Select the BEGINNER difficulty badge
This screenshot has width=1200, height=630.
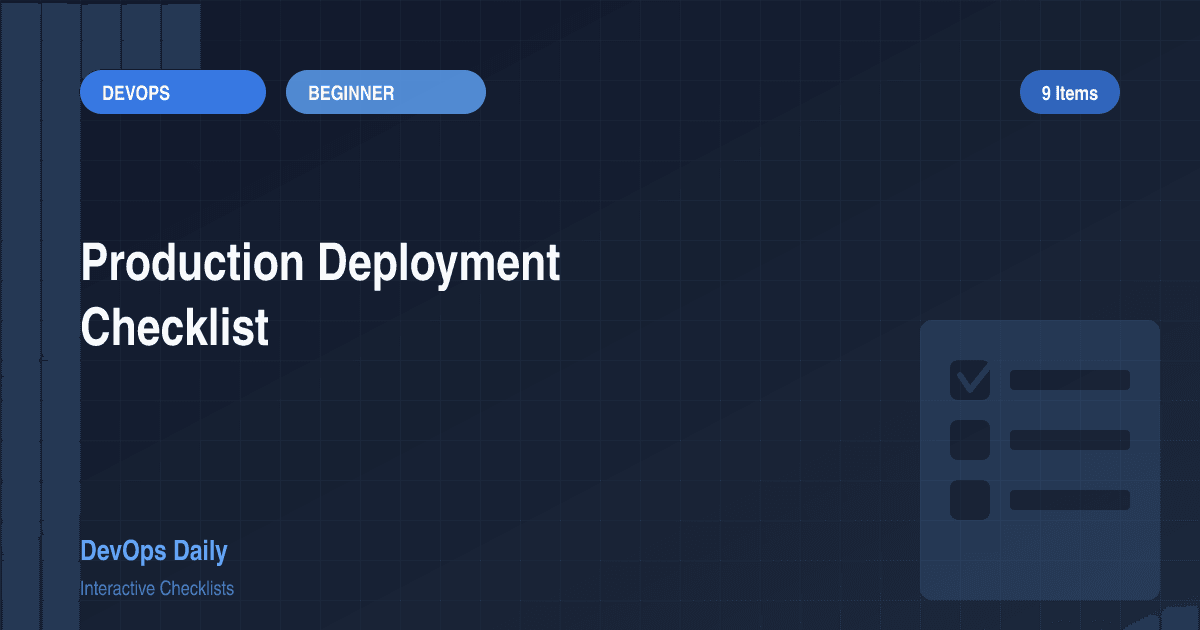coord(385,91)
